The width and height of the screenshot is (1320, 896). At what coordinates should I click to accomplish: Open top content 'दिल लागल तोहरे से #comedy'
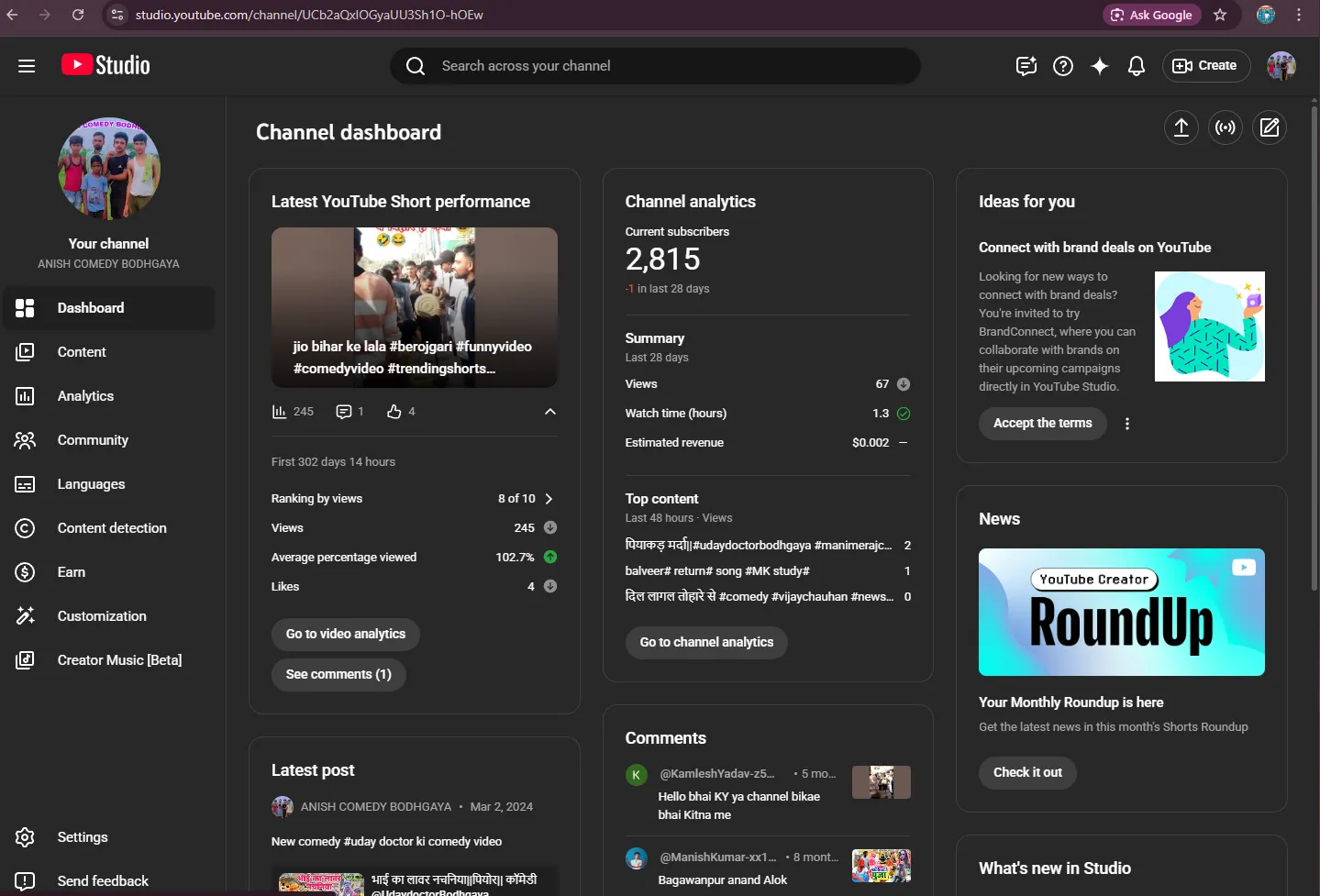760,597
